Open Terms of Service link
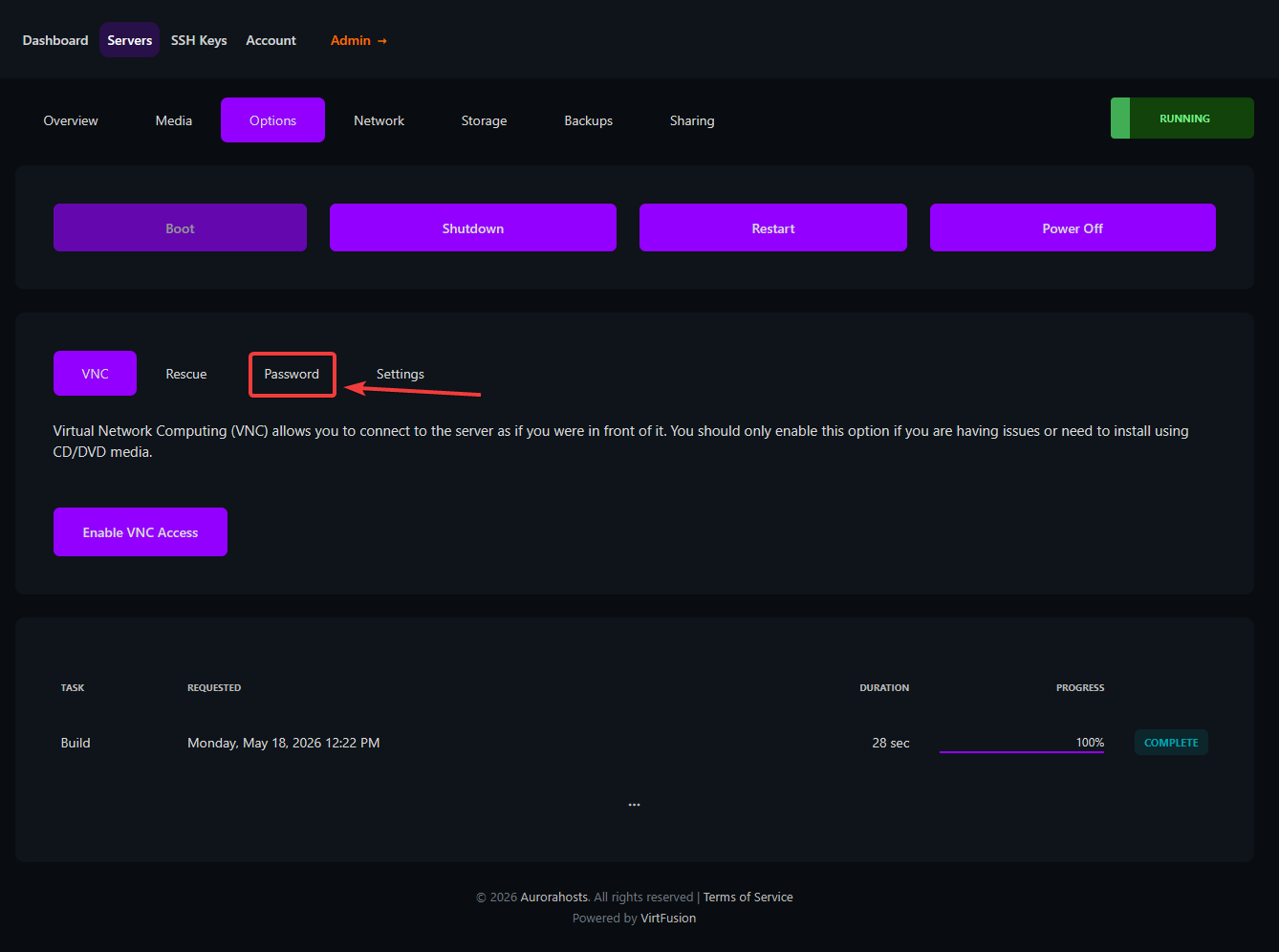 click(x=748, y=897)
